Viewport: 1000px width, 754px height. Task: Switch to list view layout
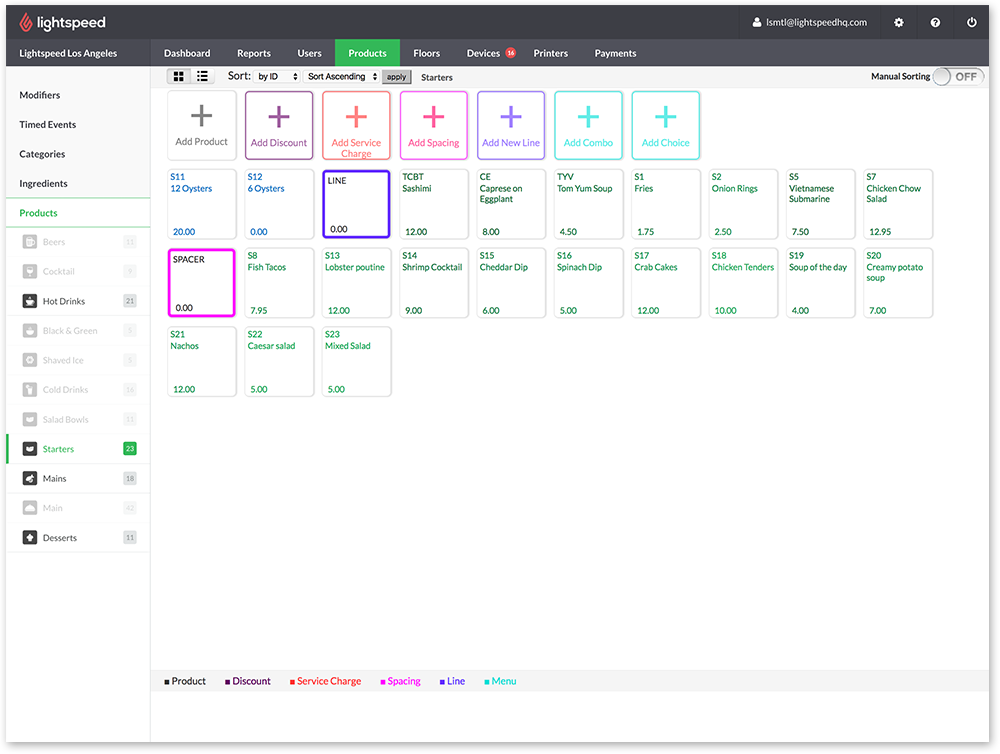tap(202, 76)
